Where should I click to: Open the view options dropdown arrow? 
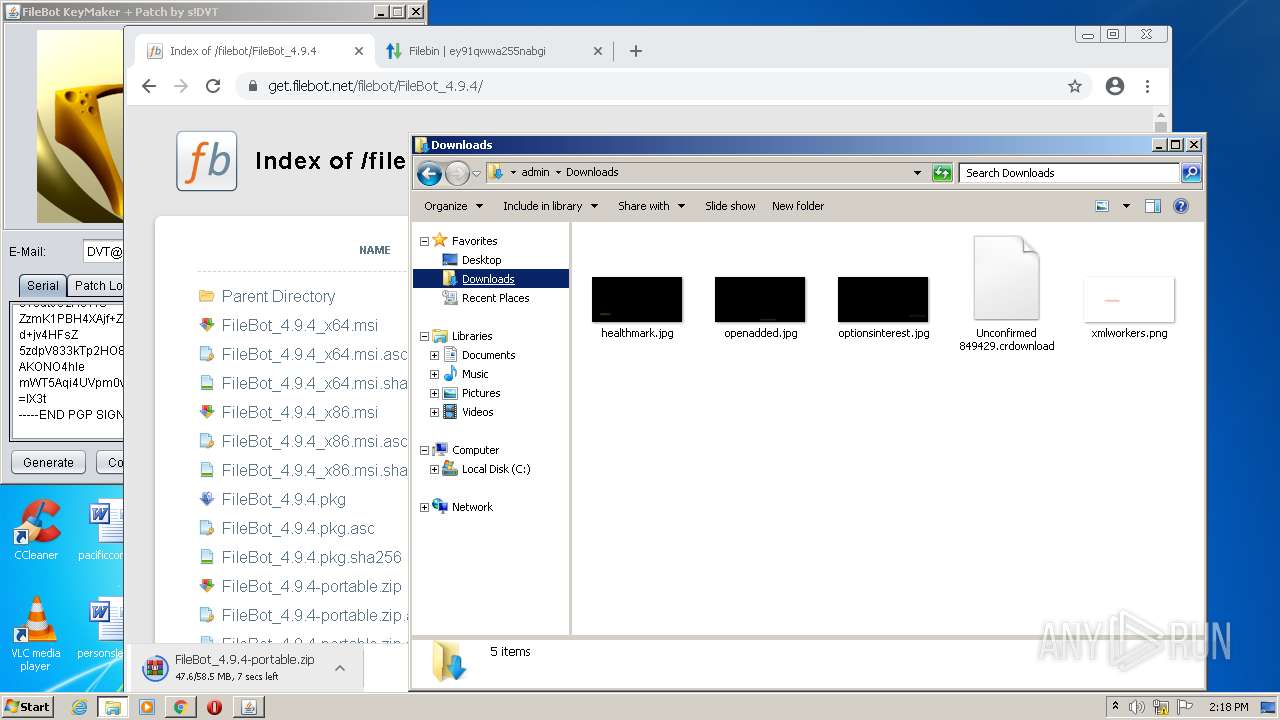pos(1126,206)
